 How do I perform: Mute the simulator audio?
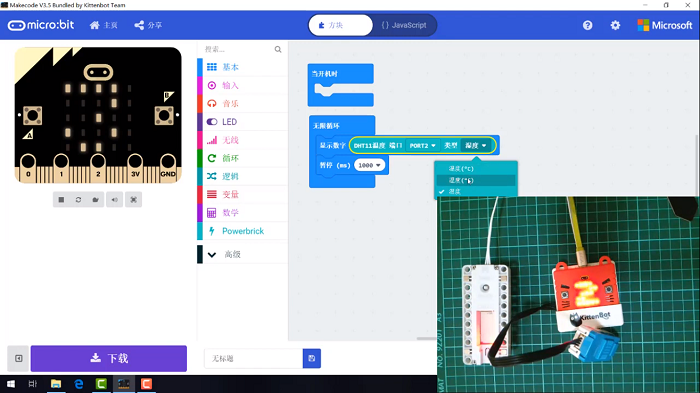pyautogui.click(x=115, y=200)
